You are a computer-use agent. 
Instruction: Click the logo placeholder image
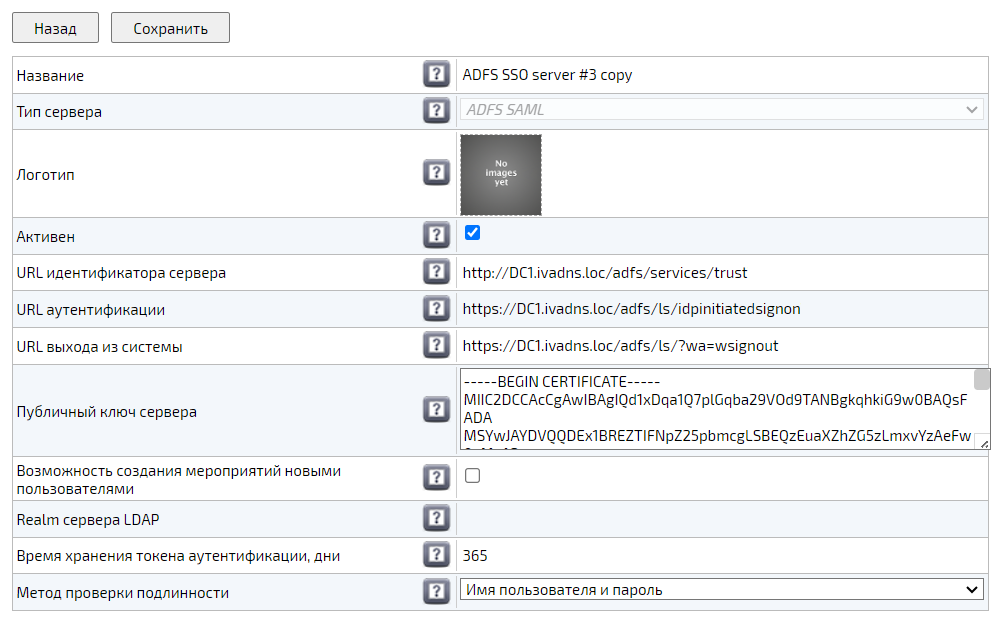click(x=501, y=175)
